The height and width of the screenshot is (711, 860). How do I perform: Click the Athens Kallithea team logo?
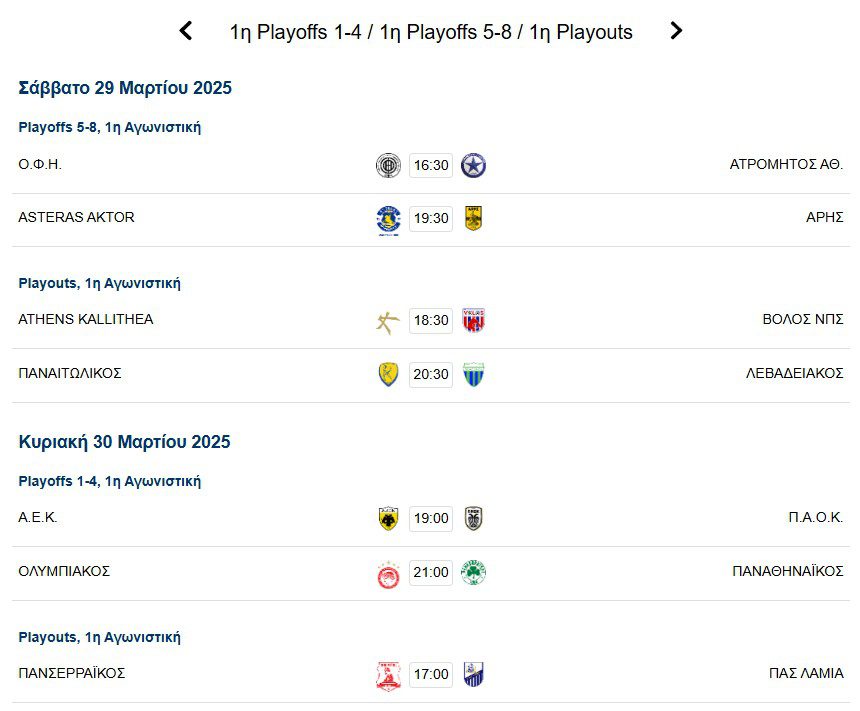388,320
